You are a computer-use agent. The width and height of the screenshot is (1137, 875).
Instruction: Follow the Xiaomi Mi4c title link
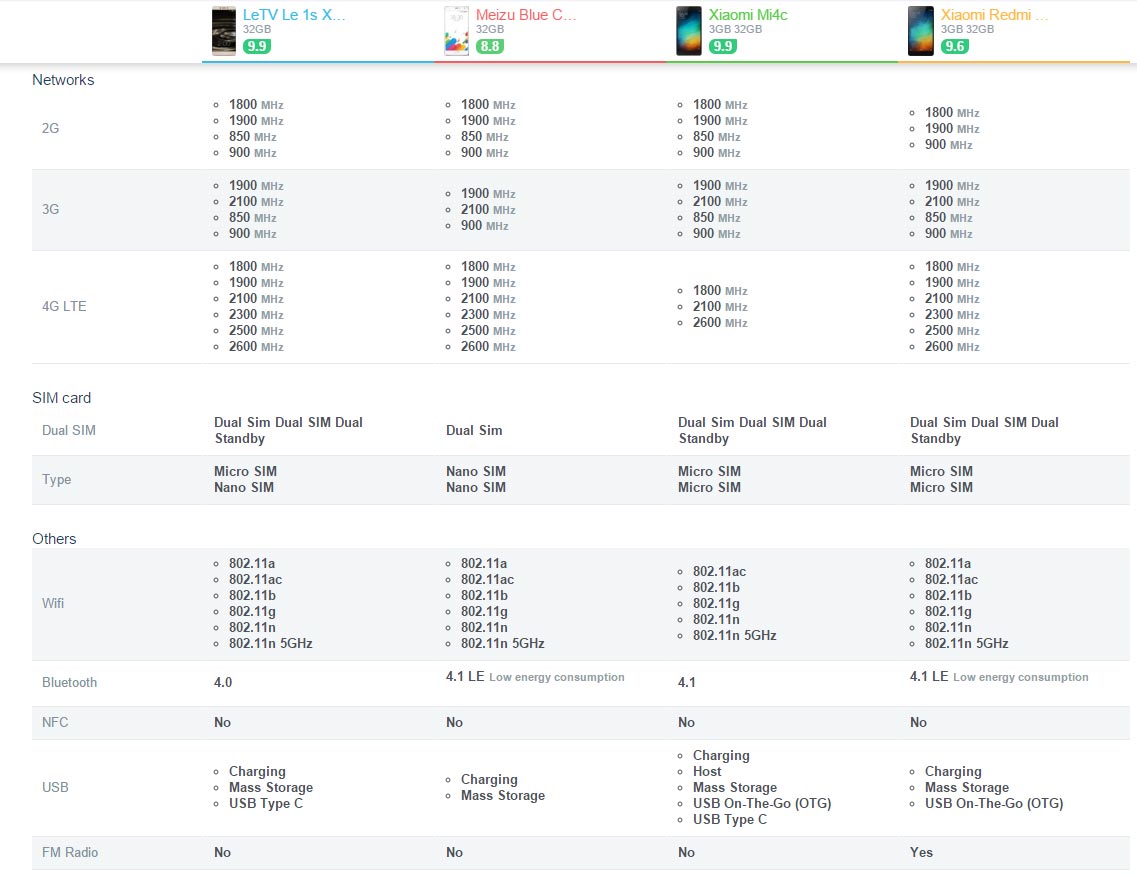[748, 14]
